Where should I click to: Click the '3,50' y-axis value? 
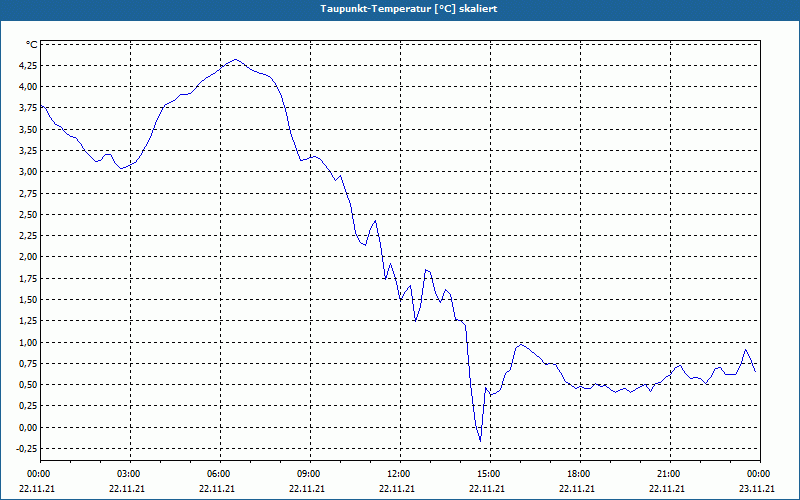coord(28,130)
